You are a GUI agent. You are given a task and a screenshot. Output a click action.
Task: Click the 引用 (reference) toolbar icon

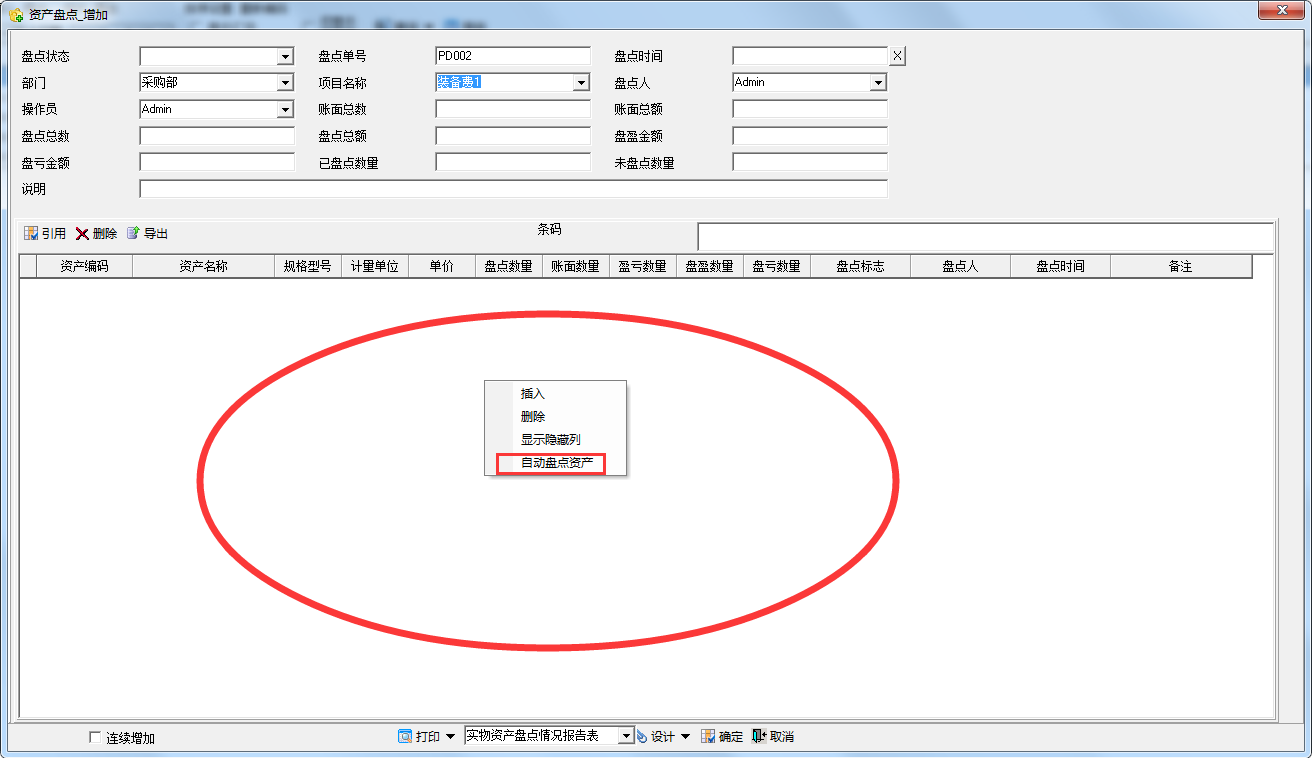31,233
